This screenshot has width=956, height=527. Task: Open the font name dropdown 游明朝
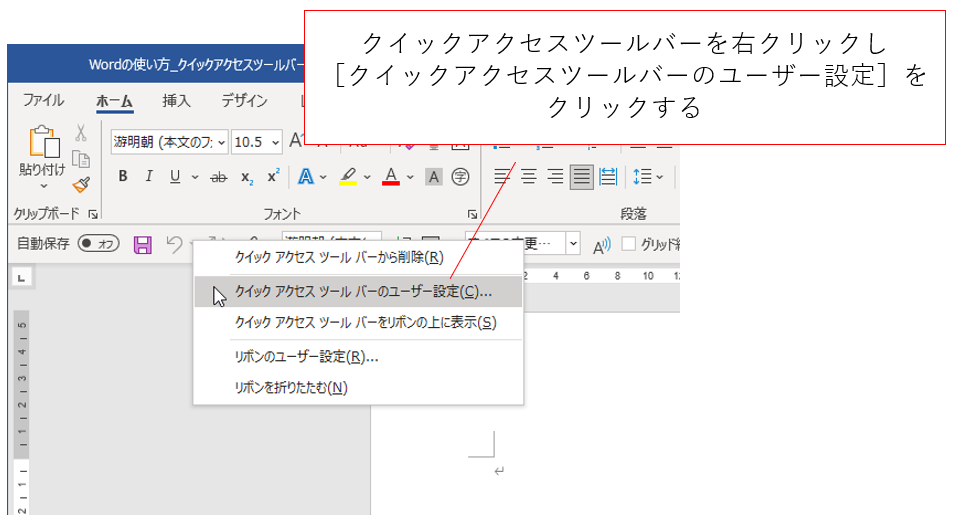pyautogui.click(x=169, y=142)
